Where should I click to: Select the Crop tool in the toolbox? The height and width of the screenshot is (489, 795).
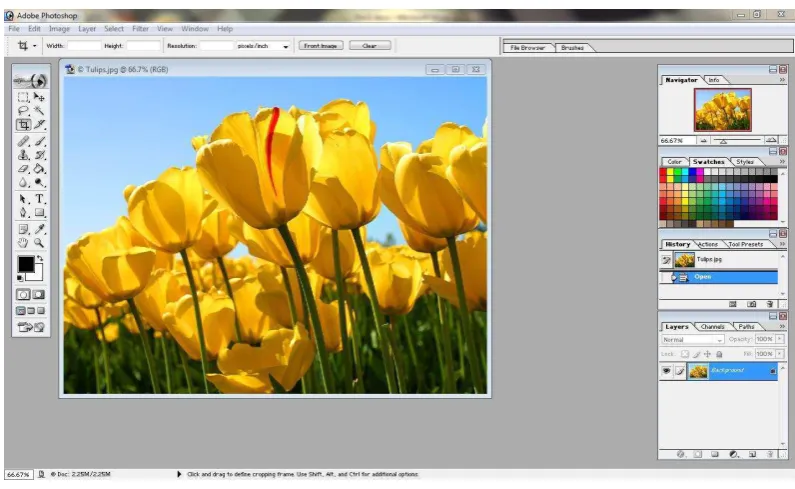[x=23, y=124]
